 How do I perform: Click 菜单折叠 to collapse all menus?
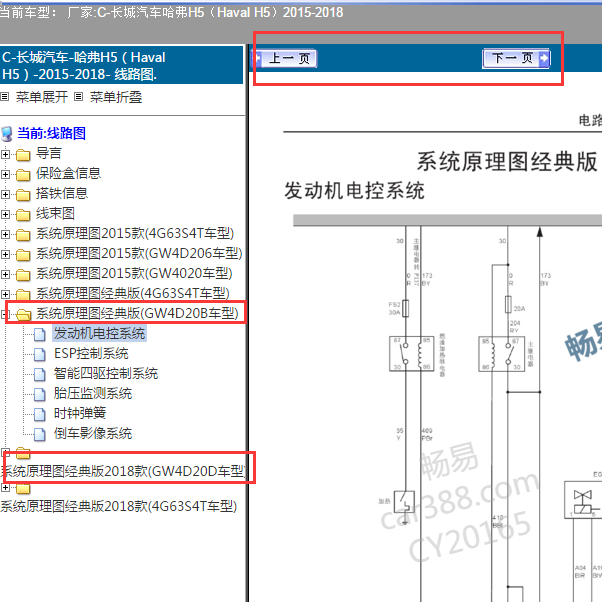[x=116, y=97]
